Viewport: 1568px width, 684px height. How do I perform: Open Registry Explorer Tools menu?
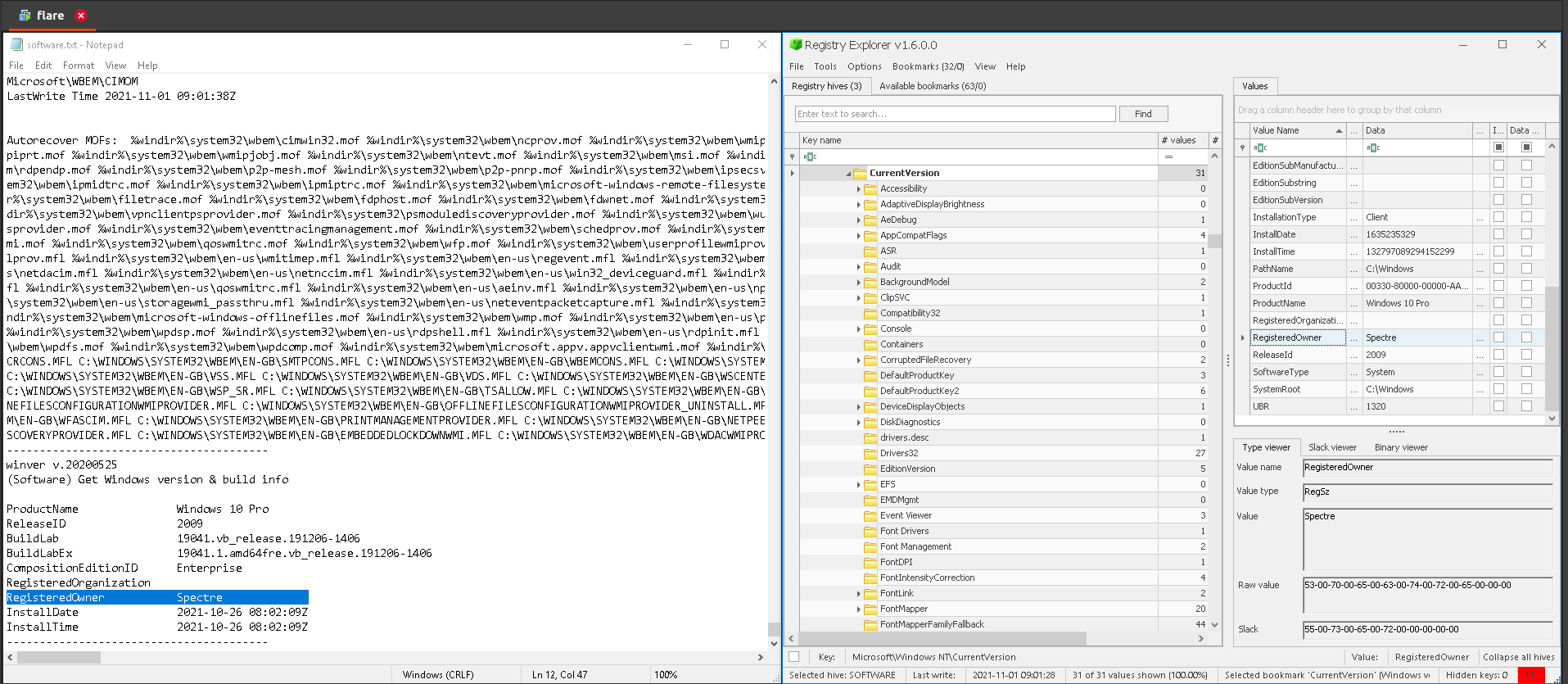tap(825, 66)
